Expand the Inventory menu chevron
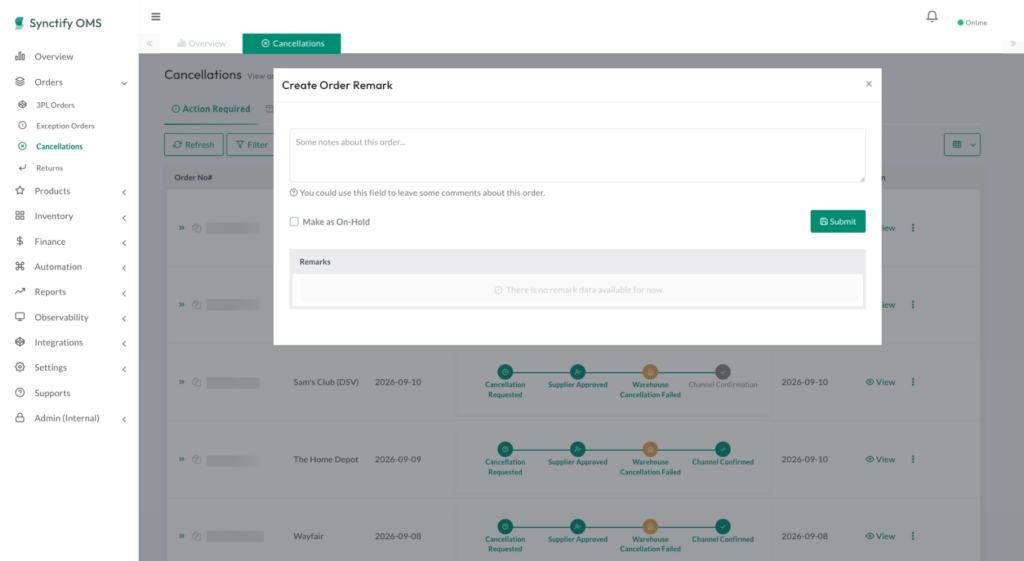Screen dimensions: 1024x561 [x=124, y=217]
